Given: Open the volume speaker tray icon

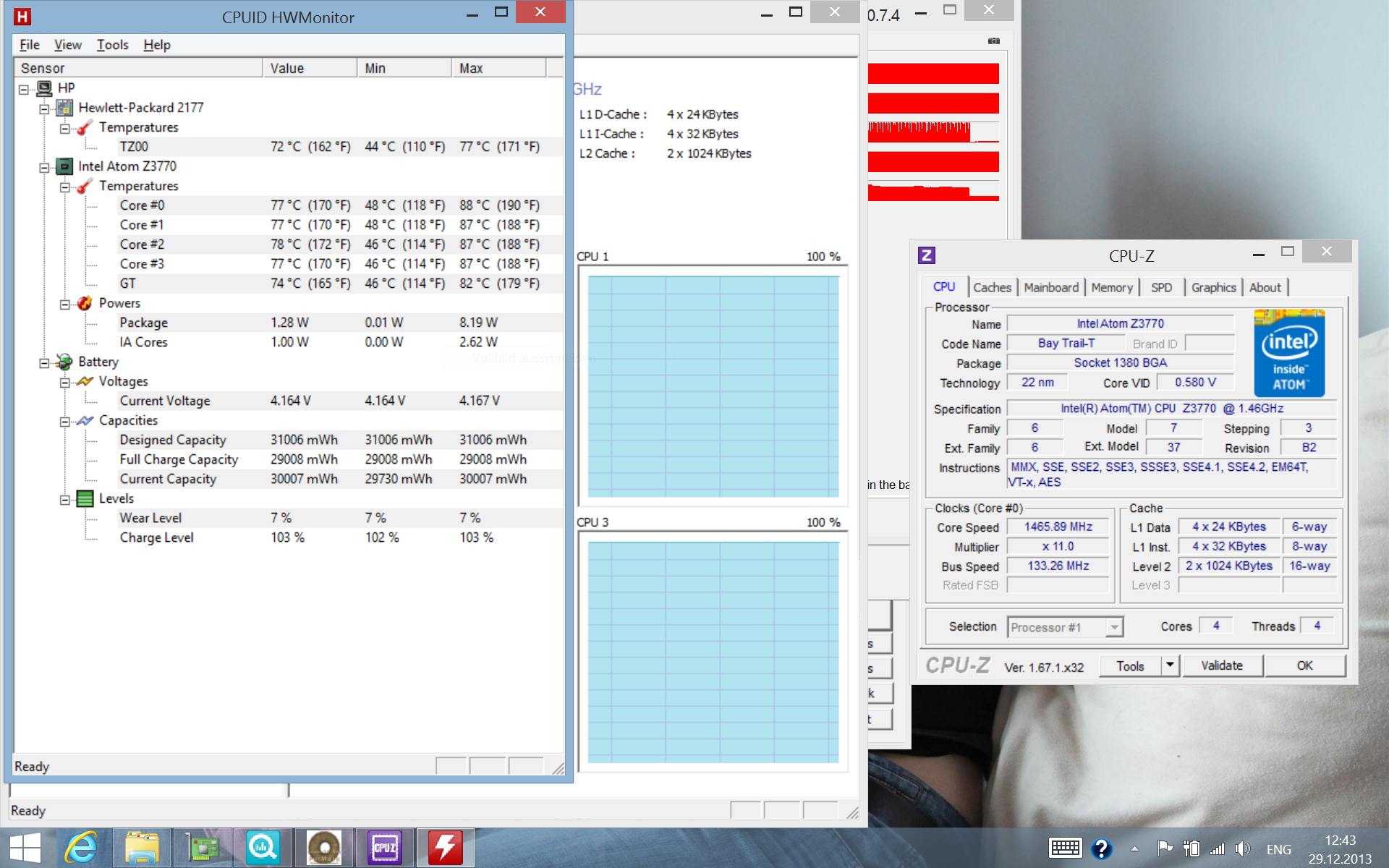Looking at the screenshot, I should point(1243,849).
